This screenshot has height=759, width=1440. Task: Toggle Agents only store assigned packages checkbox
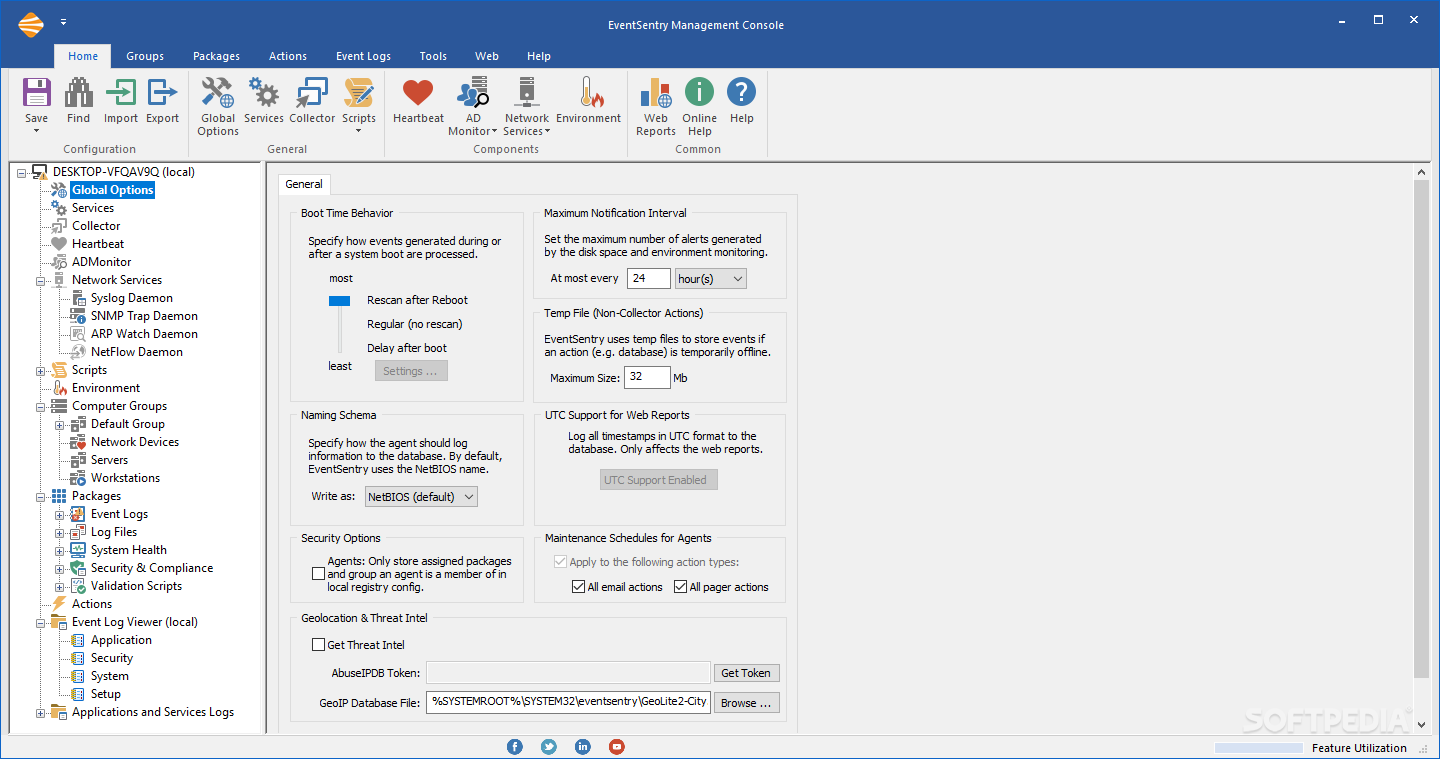point(318,574)
